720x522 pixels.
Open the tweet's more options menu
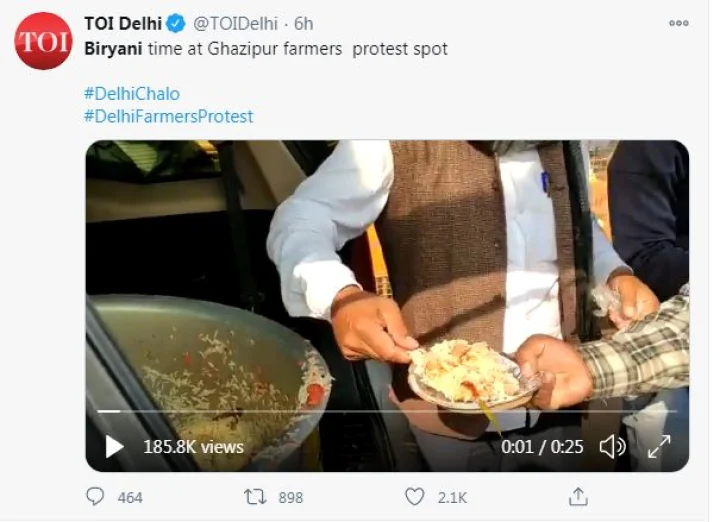pos(679,23)
